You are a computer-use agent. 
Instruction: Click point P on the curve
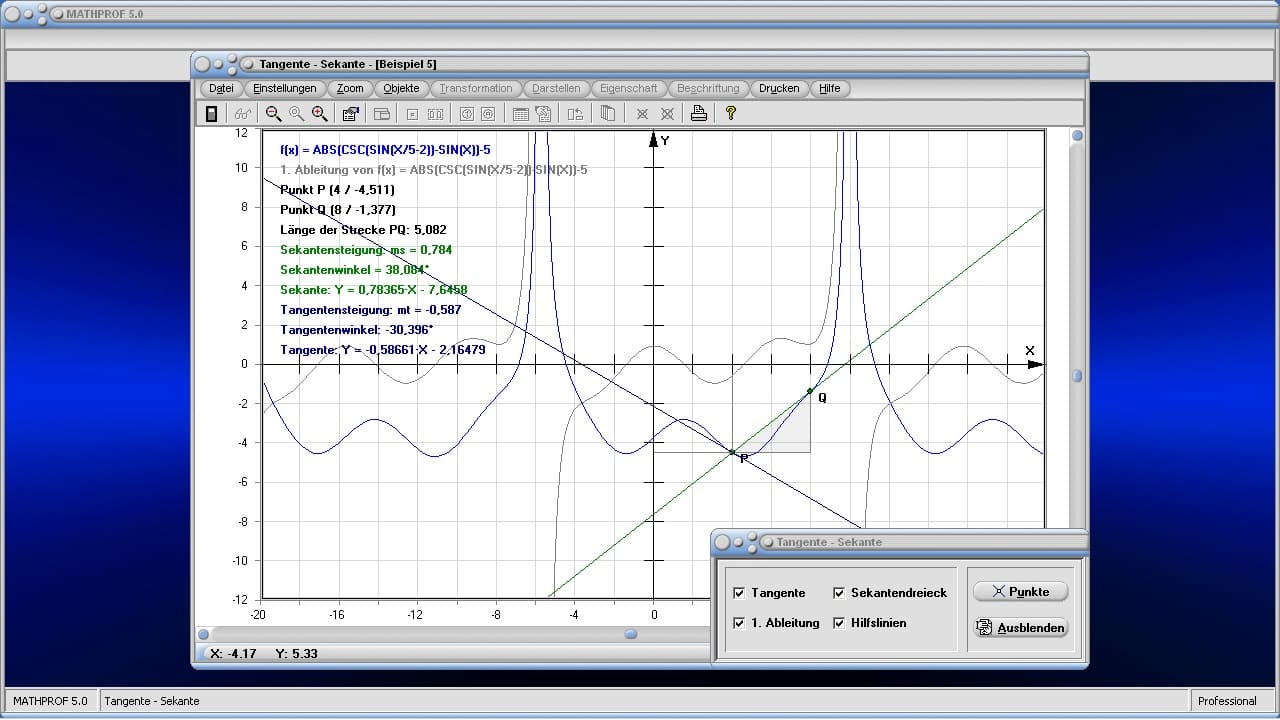coord(732,452)
